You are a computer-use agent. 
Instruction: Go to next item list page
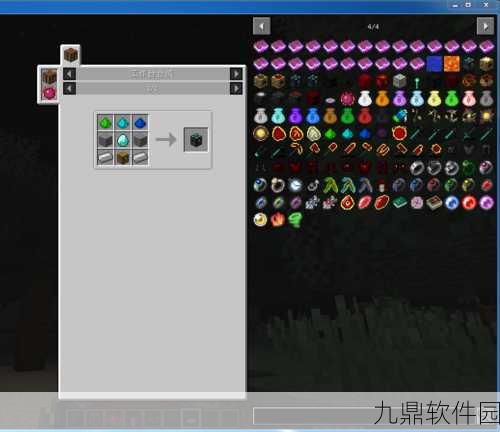coord(485,26)
